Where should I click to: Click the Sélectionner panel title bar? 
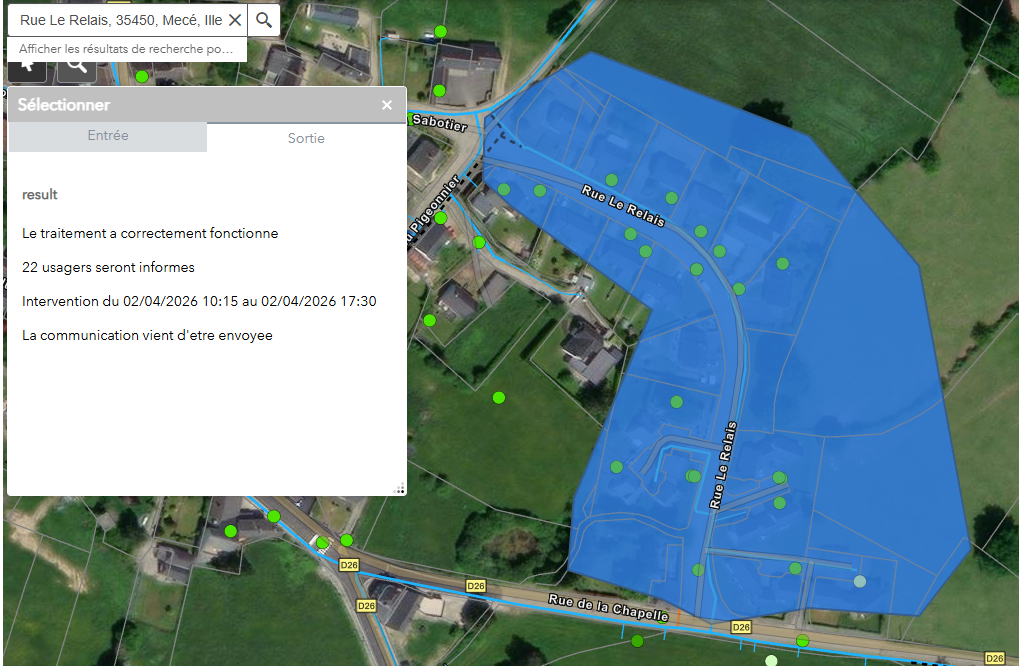[190, 105]
